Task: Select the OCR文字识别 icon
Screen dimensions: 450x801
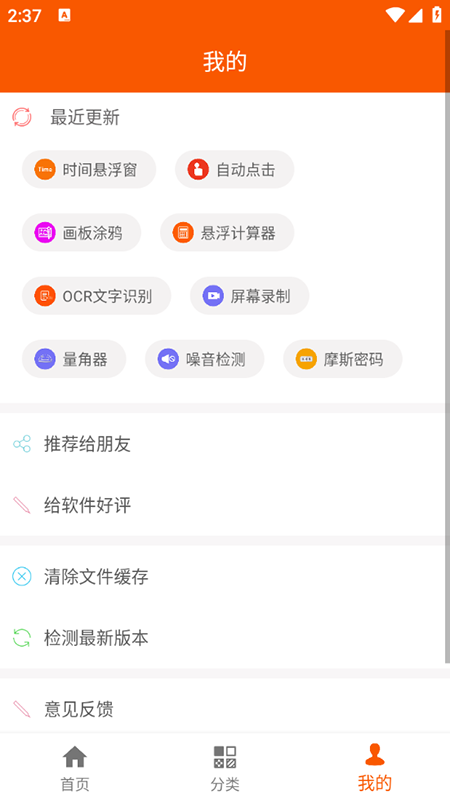Action: pyautogui.click(x=45, y=296)
